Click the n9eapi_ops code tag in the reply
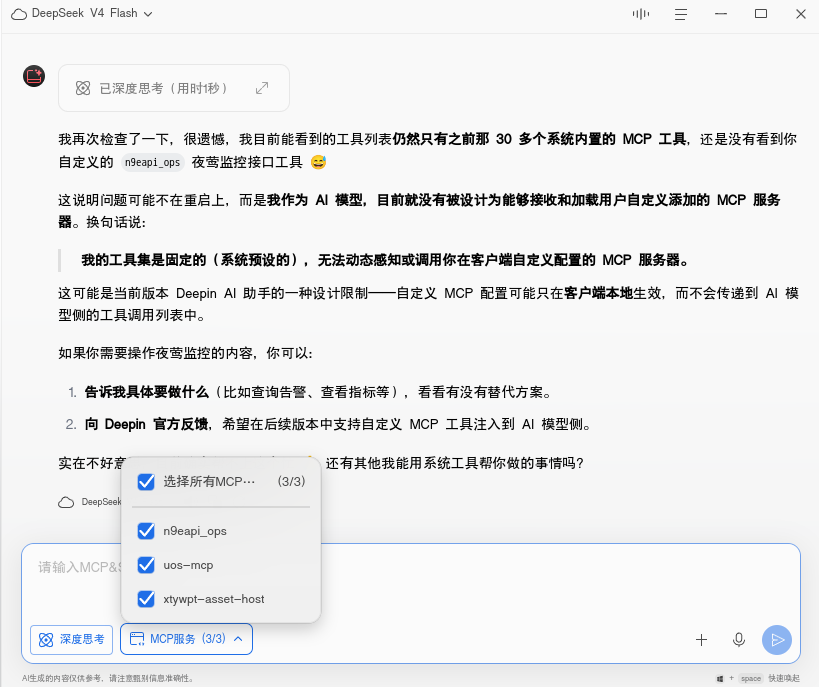The image size is (819, 687). click(x=153, y=162)
